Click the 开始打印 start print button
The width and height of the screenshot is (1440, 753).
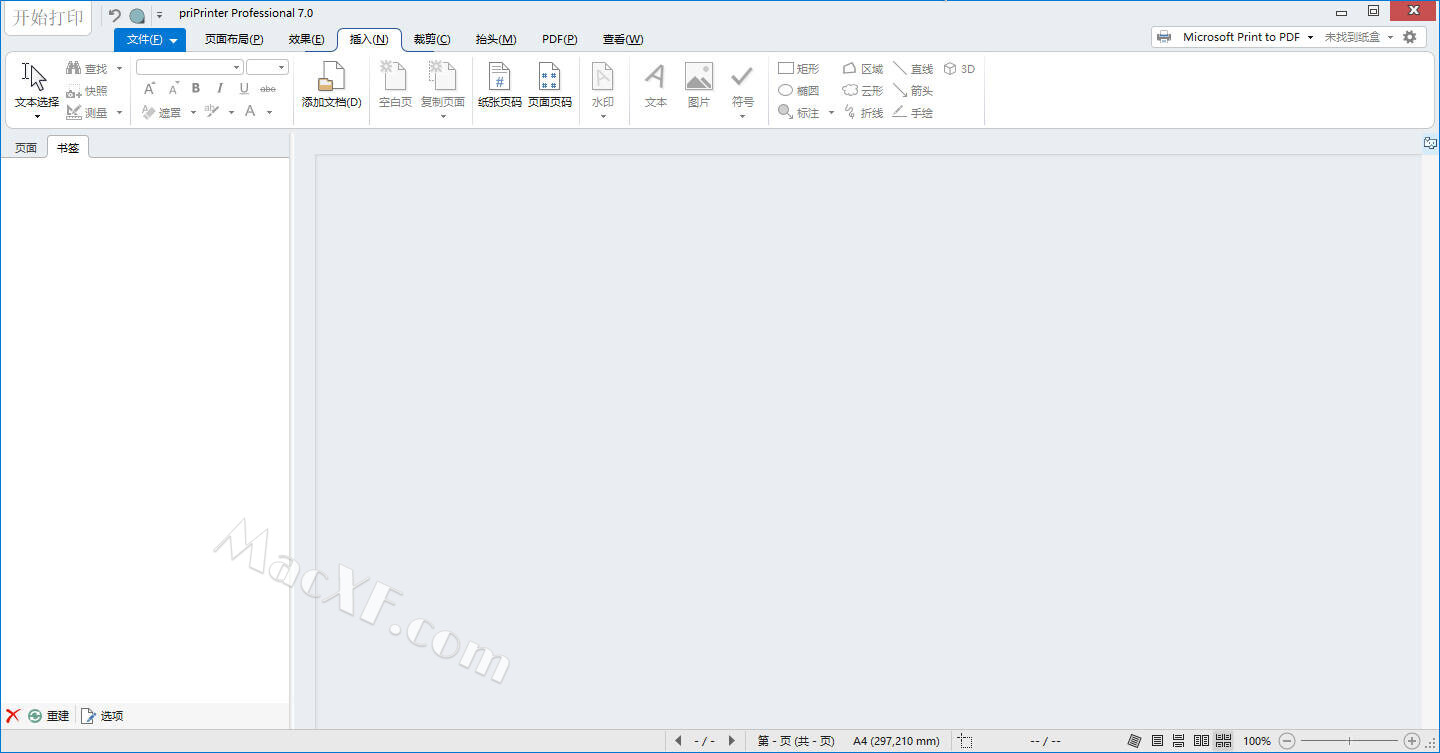(x=48, y=17)
